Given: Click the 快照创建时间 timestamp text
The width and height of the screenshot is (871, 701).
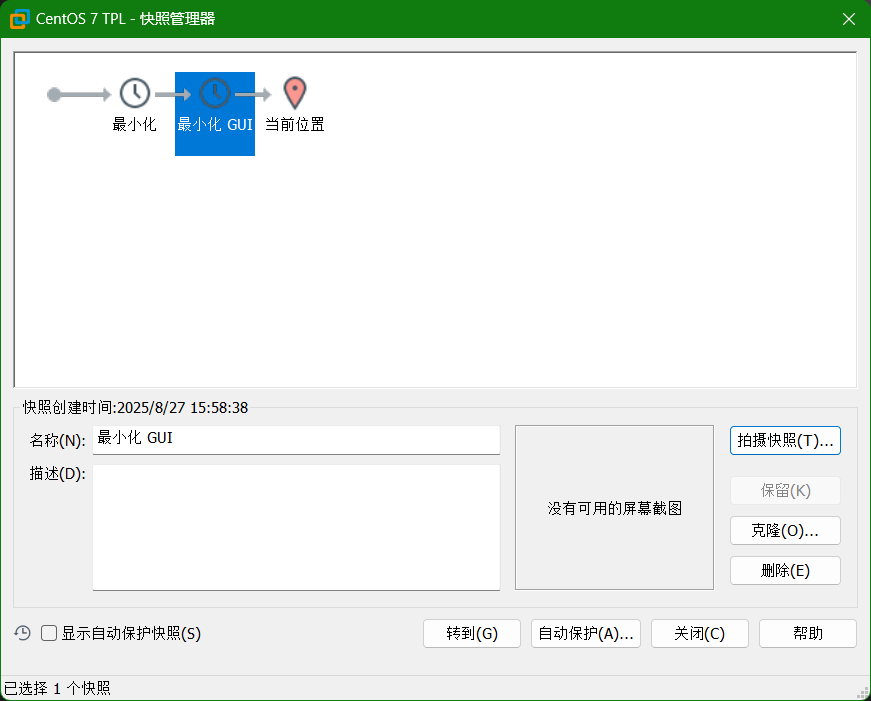Looking at the screenshot, I should [136, 408].
